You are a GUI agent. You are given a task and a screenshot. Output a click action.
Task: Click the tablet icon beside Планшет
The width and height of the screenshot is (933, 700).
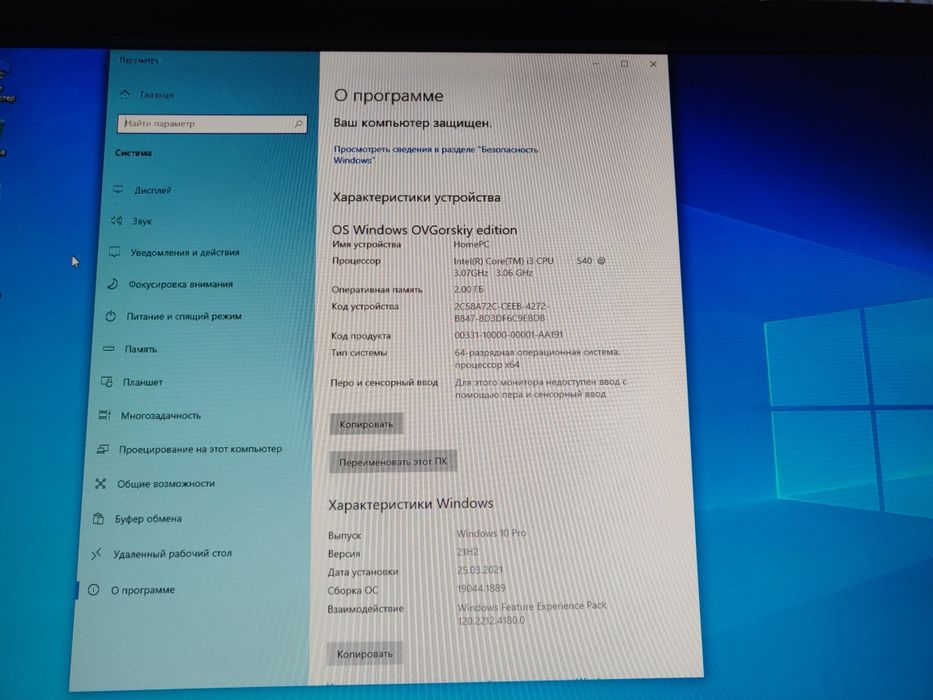coord(107,382)
